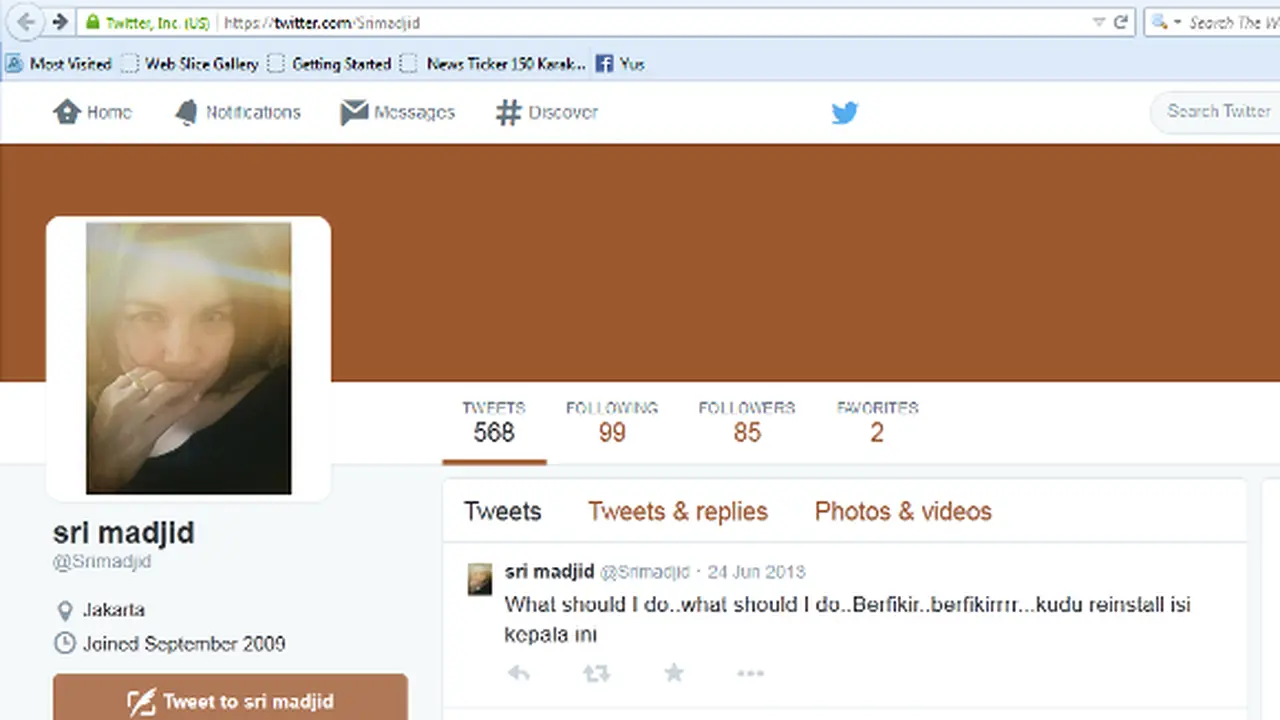The image size is (1280, 720).
Task: Click the Tweet to sri madjid button
Action: (230, 698)
